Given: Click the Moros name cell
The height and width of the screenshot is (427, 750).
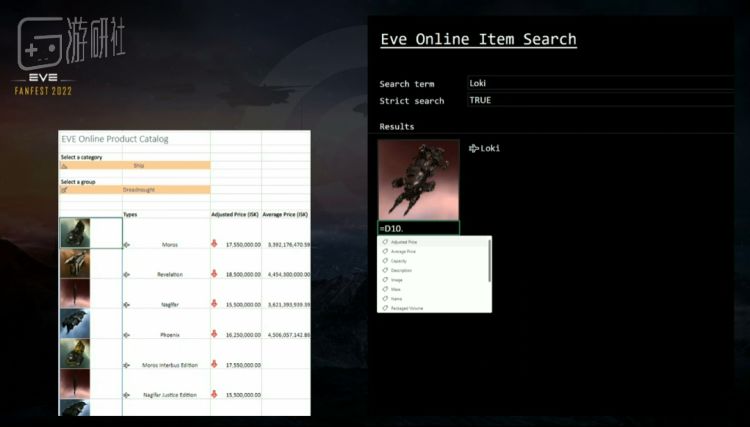Looking at the screenshot, I should [169, 245].
